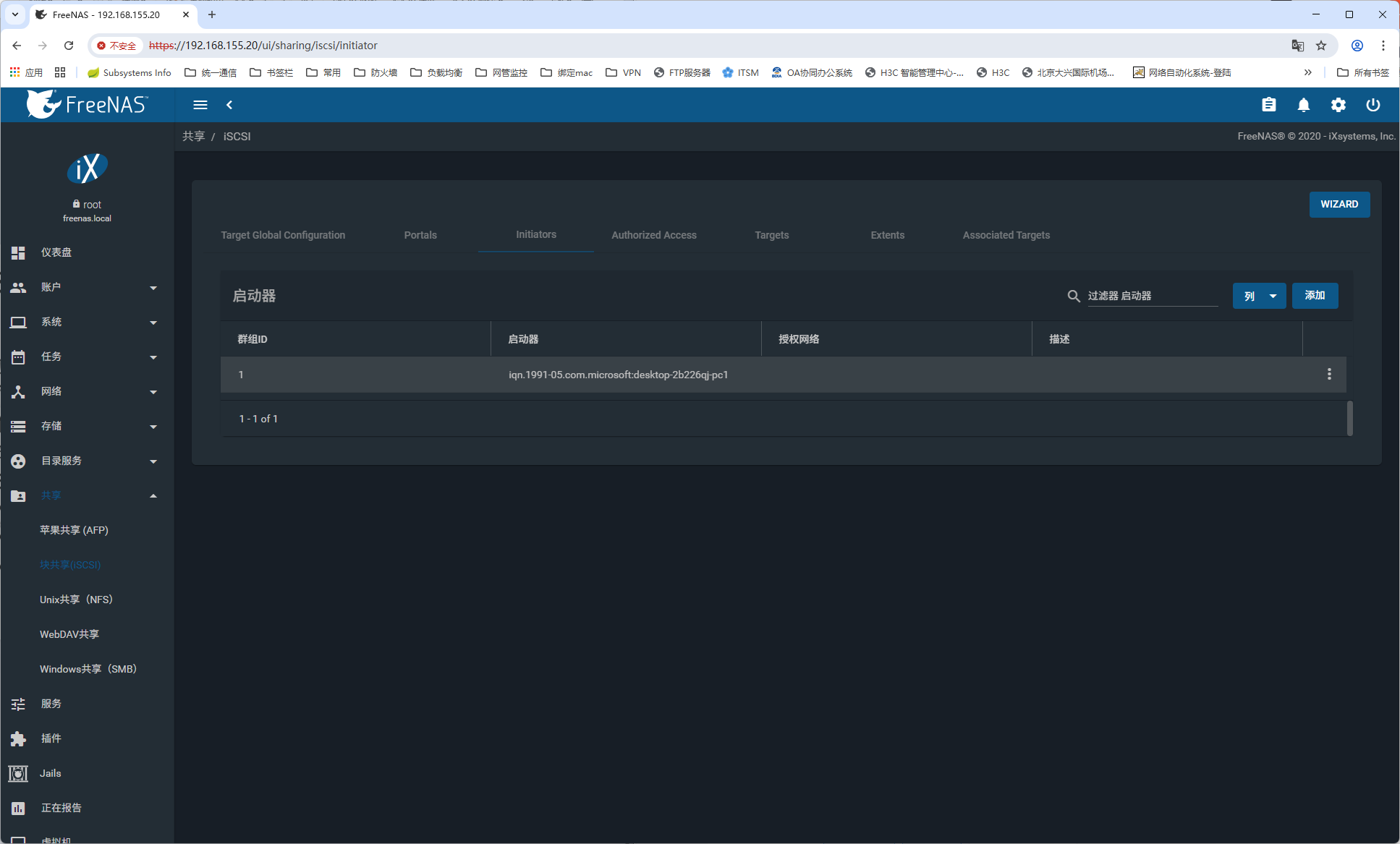This screenshot has width=1400, height=844.
Task: Click the plugins puzzle icon in sidebar
Action: point(18,738)
